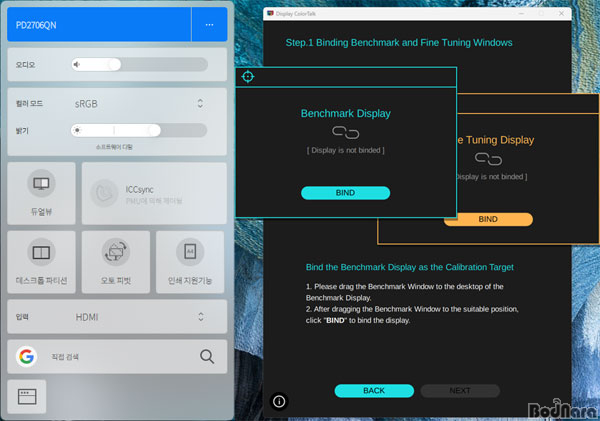Open the info icon in Display ColorTalk

279,400
